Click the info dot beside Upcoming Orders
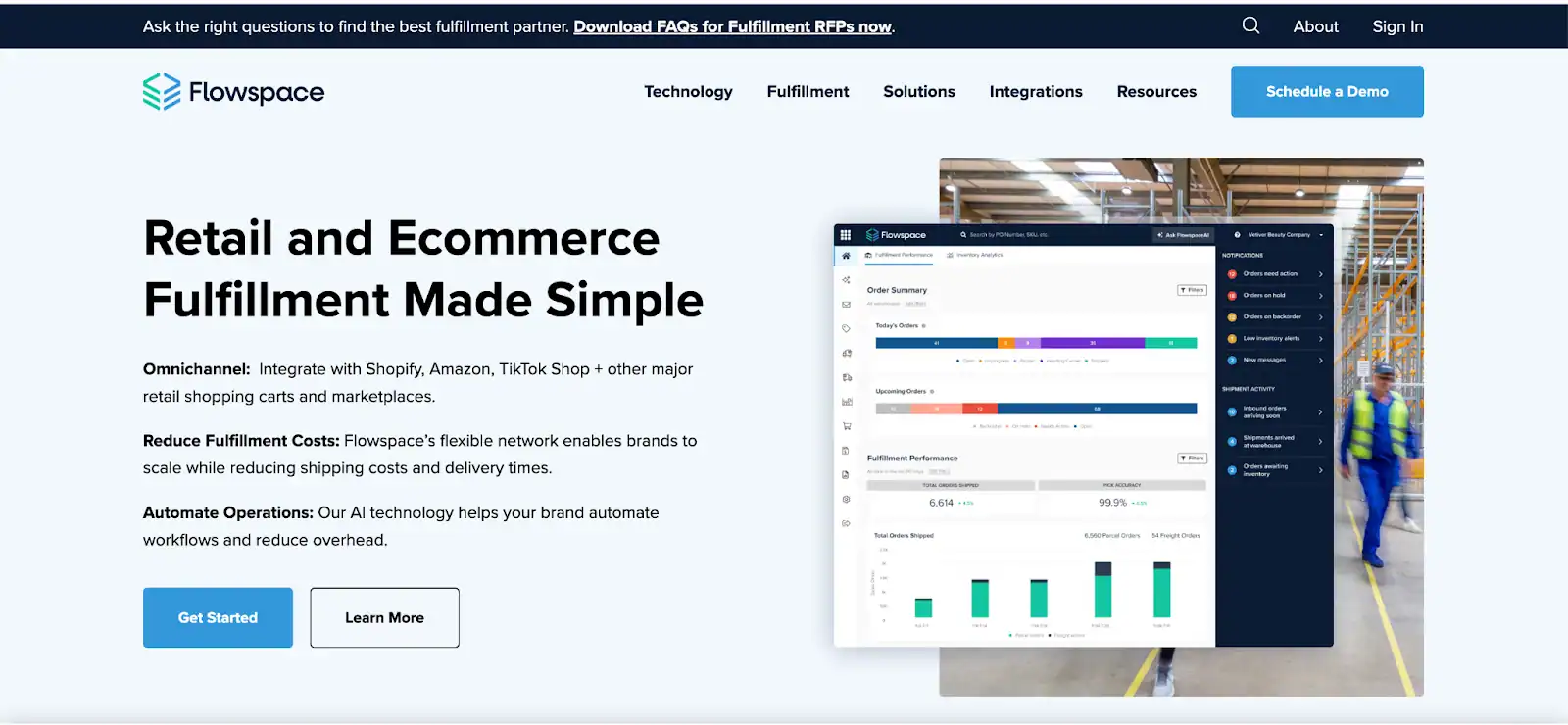 [932, 392]
